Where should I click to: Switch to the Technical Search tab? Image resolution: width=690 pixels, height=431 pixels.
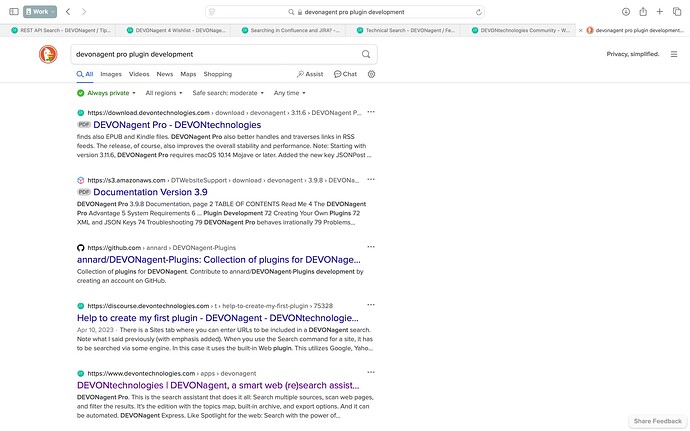click(404, 30)
